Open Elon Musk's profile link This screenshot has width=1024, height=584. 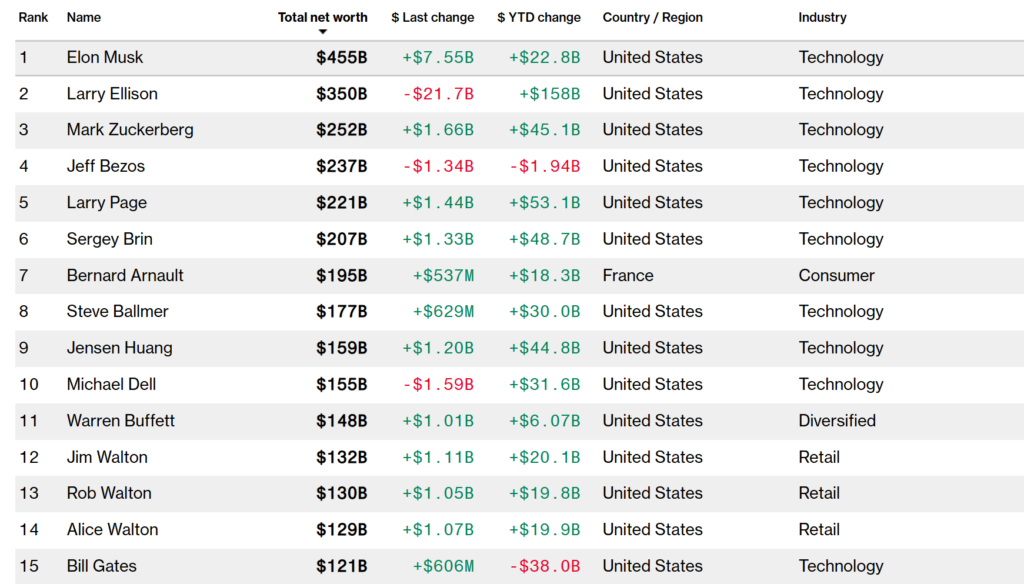[105, 57]
